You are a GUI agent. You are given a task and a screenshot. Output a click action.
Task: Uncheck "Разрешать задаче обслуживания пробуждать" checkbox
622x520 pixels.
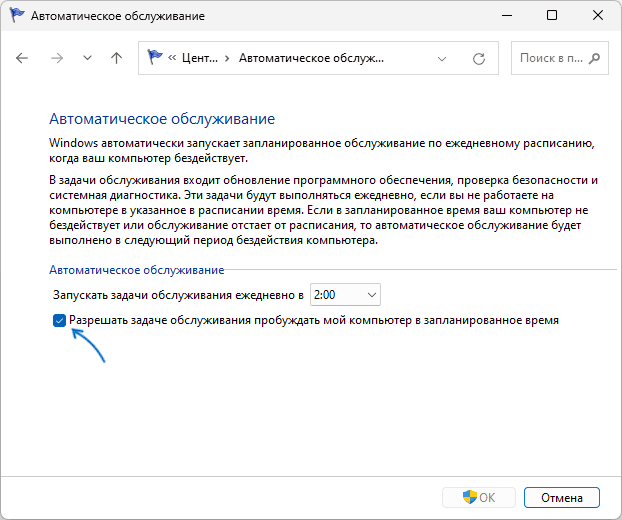(59, 320)
